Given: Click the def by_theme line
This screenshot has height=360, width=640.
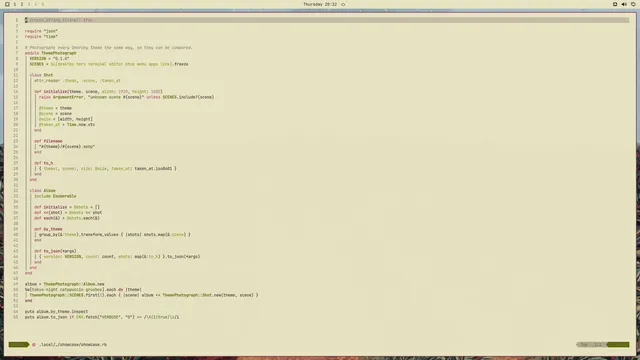Looking at the screenshot, I should tap(48, 229).
